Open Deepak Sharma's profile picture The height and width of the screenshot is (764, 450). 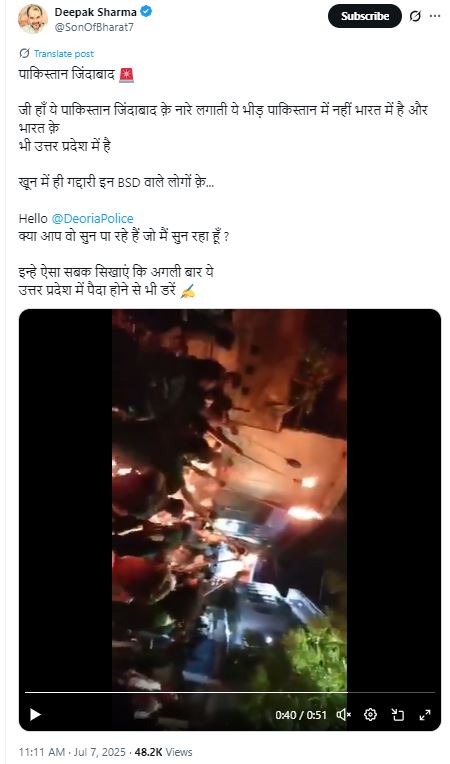pos(33,19)
